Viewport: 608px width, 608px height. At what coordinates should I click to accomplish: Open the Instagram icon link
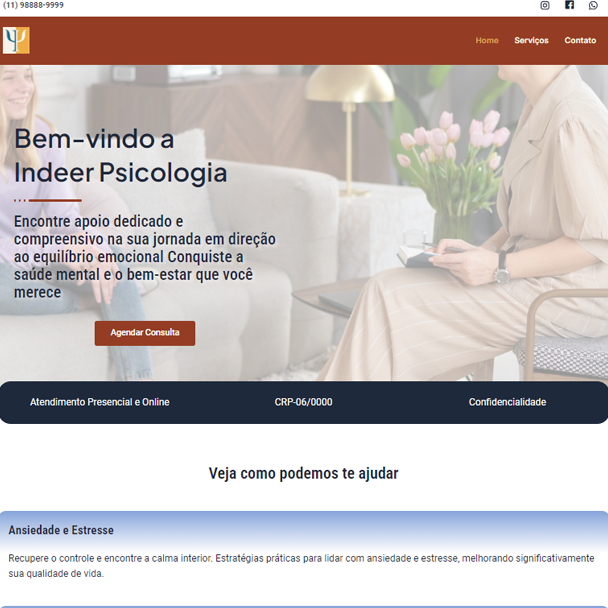click(545, 5)
